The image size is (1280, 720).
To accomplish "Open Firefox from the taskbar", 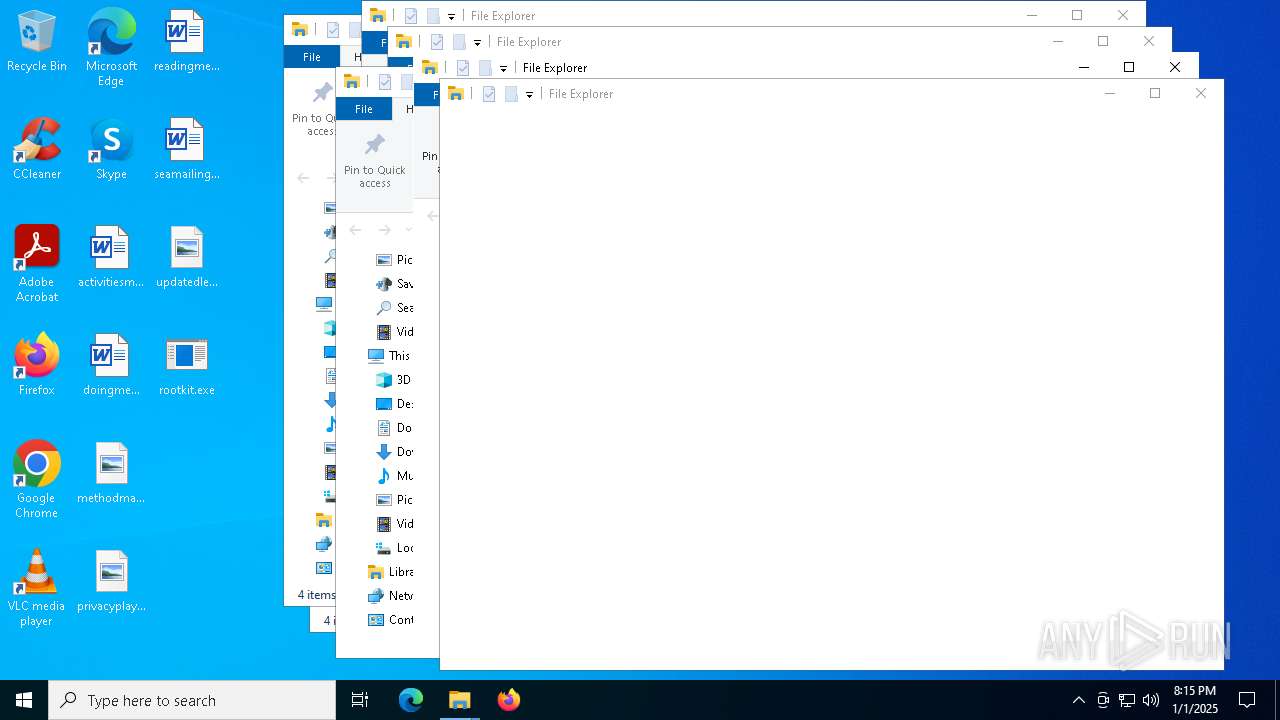I will (509, 700).
